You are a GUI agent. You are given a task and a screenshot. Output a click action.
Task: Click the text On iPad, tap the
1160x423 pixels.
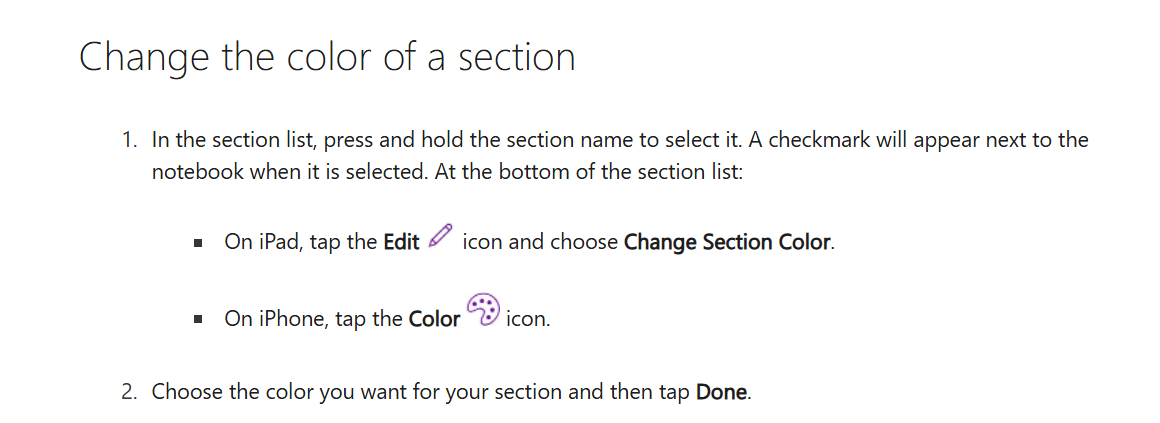(301, 242)
